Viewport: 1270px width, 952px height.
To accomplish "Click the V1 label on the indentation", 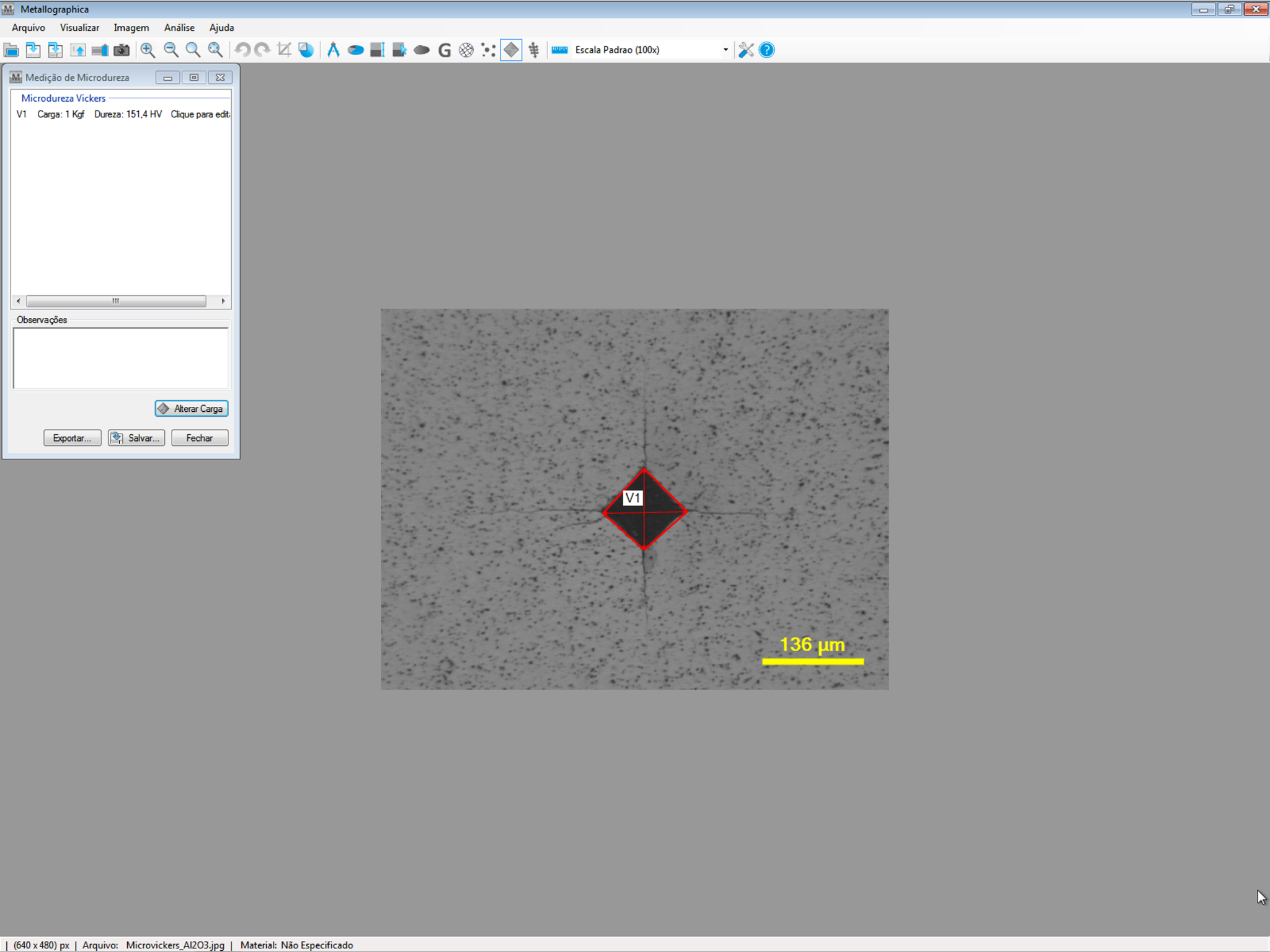I will click(633, 498).
